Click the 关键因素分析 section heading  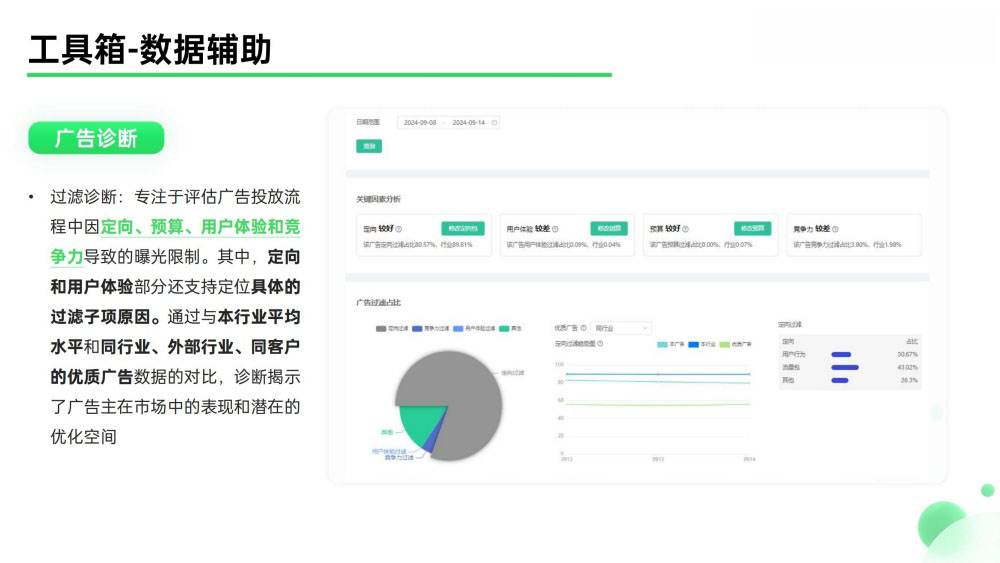378,200
